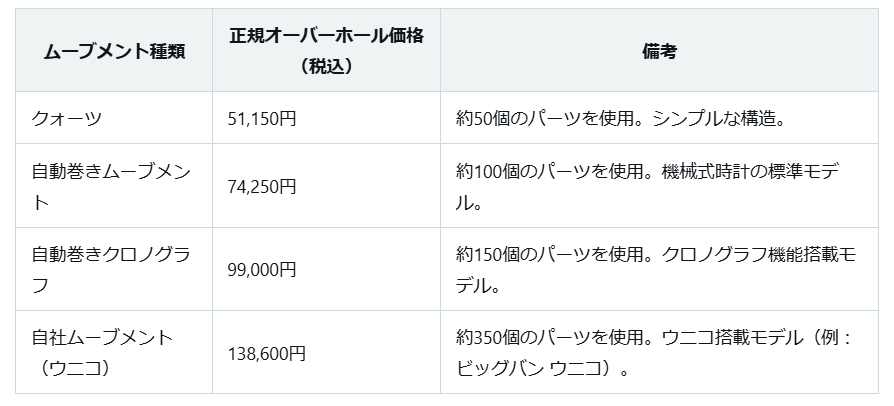Viewport: 894px width, 406px height.
Task: Click the 99,000円 price value
Action: point(262,269)
